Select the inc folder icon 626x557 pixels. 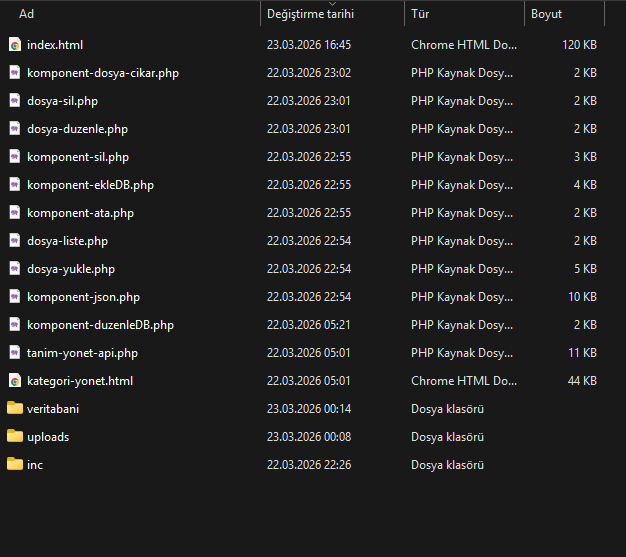[15, 464]
